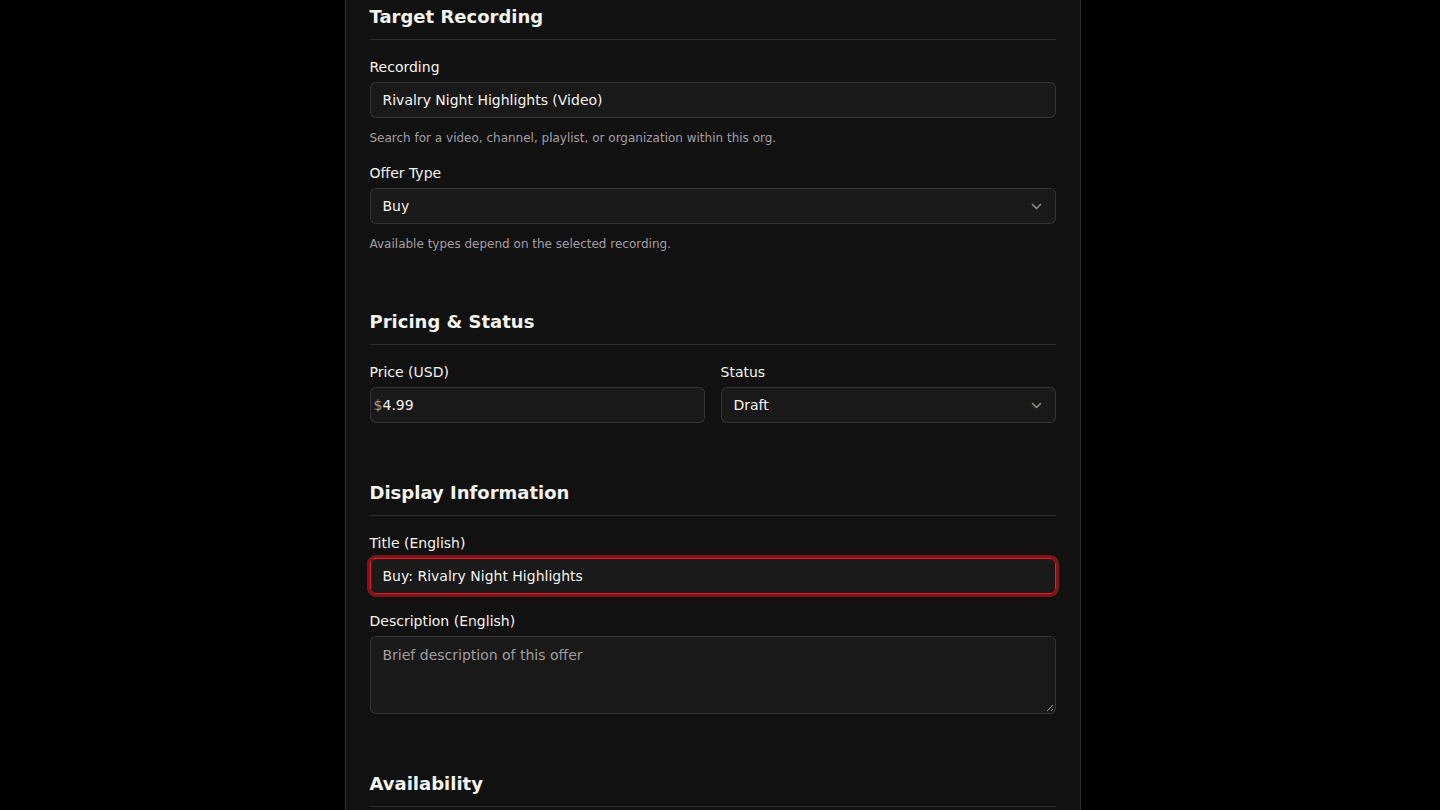Click the "Offer Type" field label
Screen dimensions: 1440x810
point(405,173)
